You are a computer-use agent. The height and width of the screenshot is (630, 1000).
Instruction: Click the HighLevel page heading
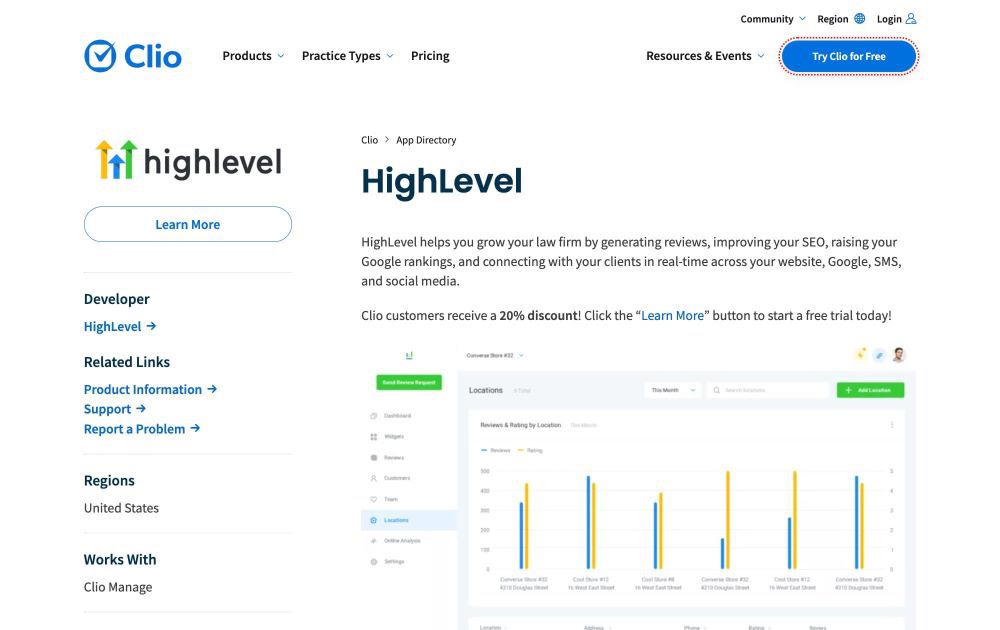click(x=441, y=181)
